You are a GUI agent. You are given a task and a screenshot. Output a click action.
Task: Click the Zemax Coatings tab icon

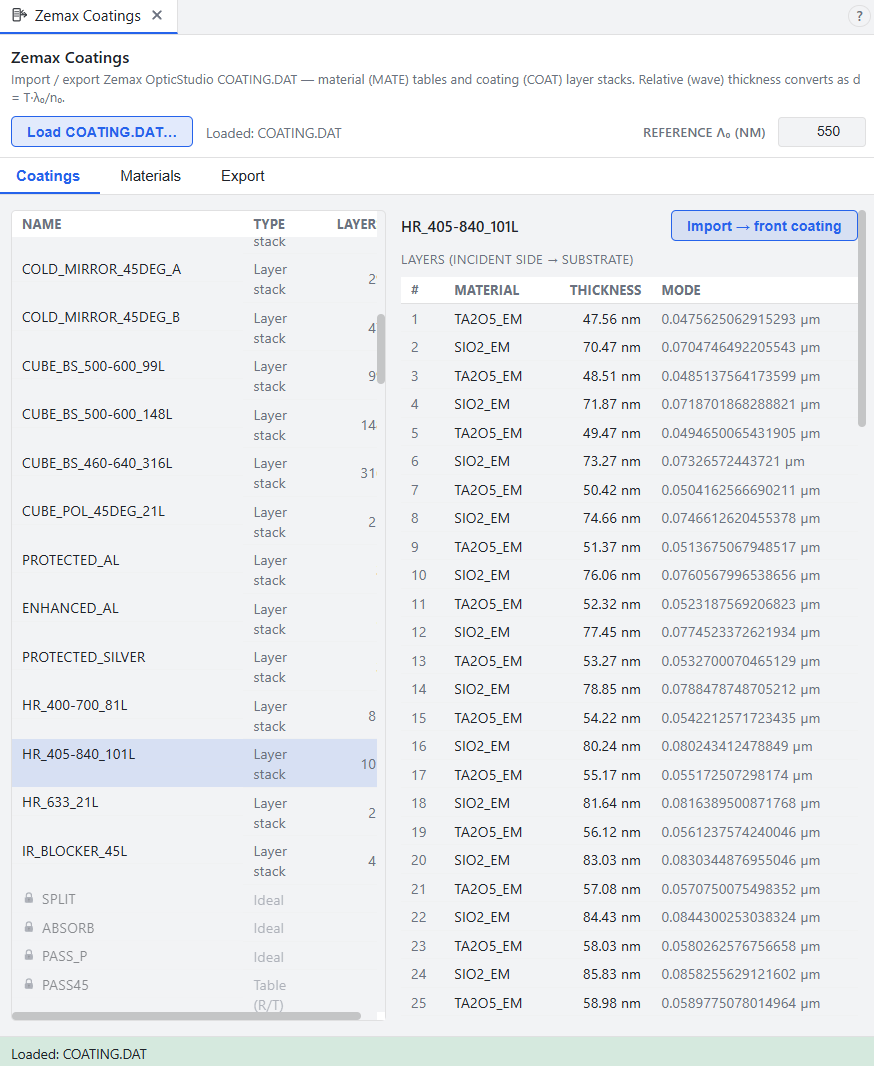click(x=20, y=15)
